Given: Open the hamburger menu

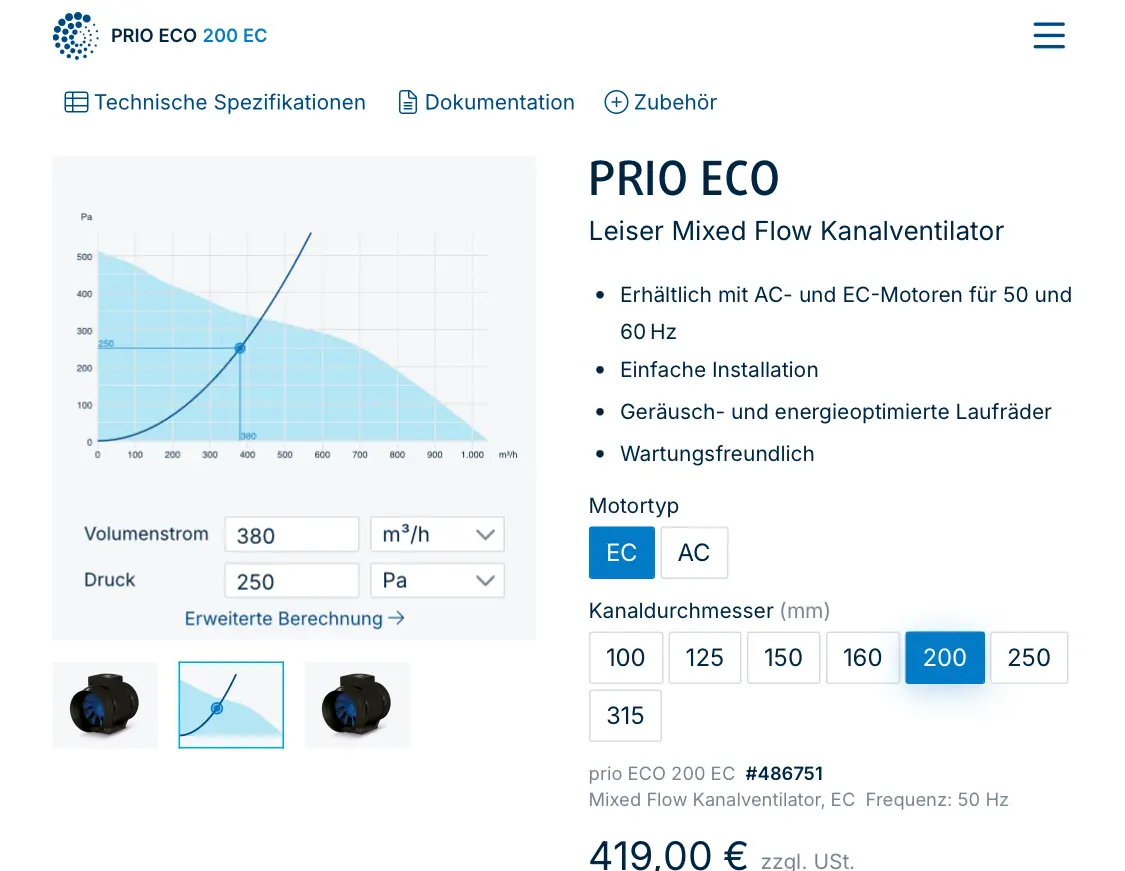Looking at the screenshot, I should (1049, 36).
